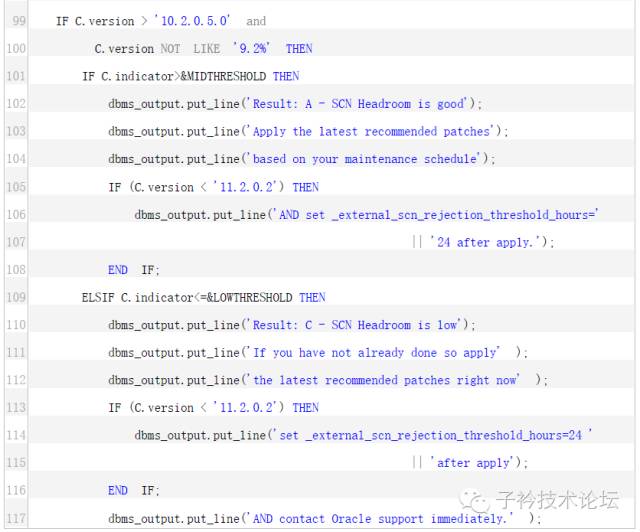The image size is (640, 532).
Task: Click 'based on your maintenance schedule' string
Action: [x=364, y=159]
